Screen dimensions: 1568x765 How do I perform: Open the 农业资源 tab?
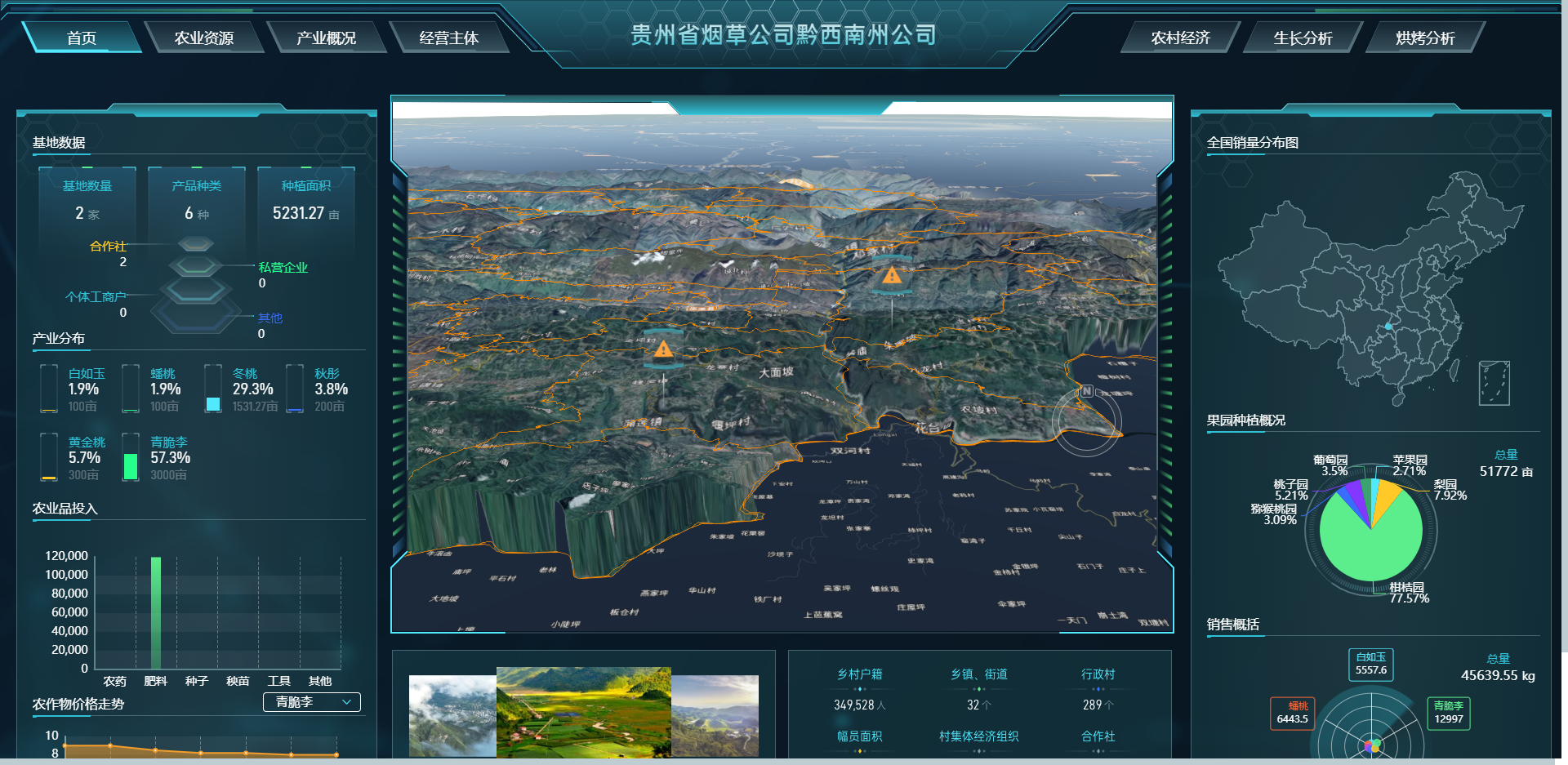[204, 38]
